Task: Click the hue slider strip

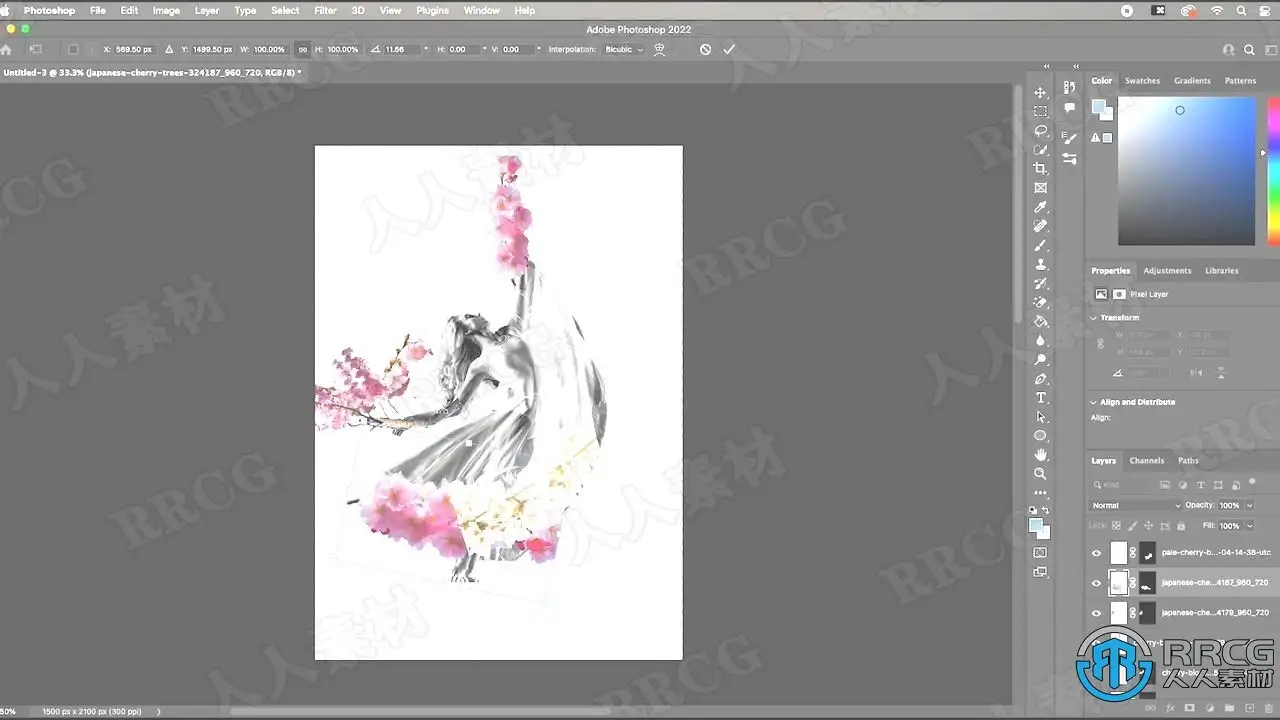Action: 1274,171
